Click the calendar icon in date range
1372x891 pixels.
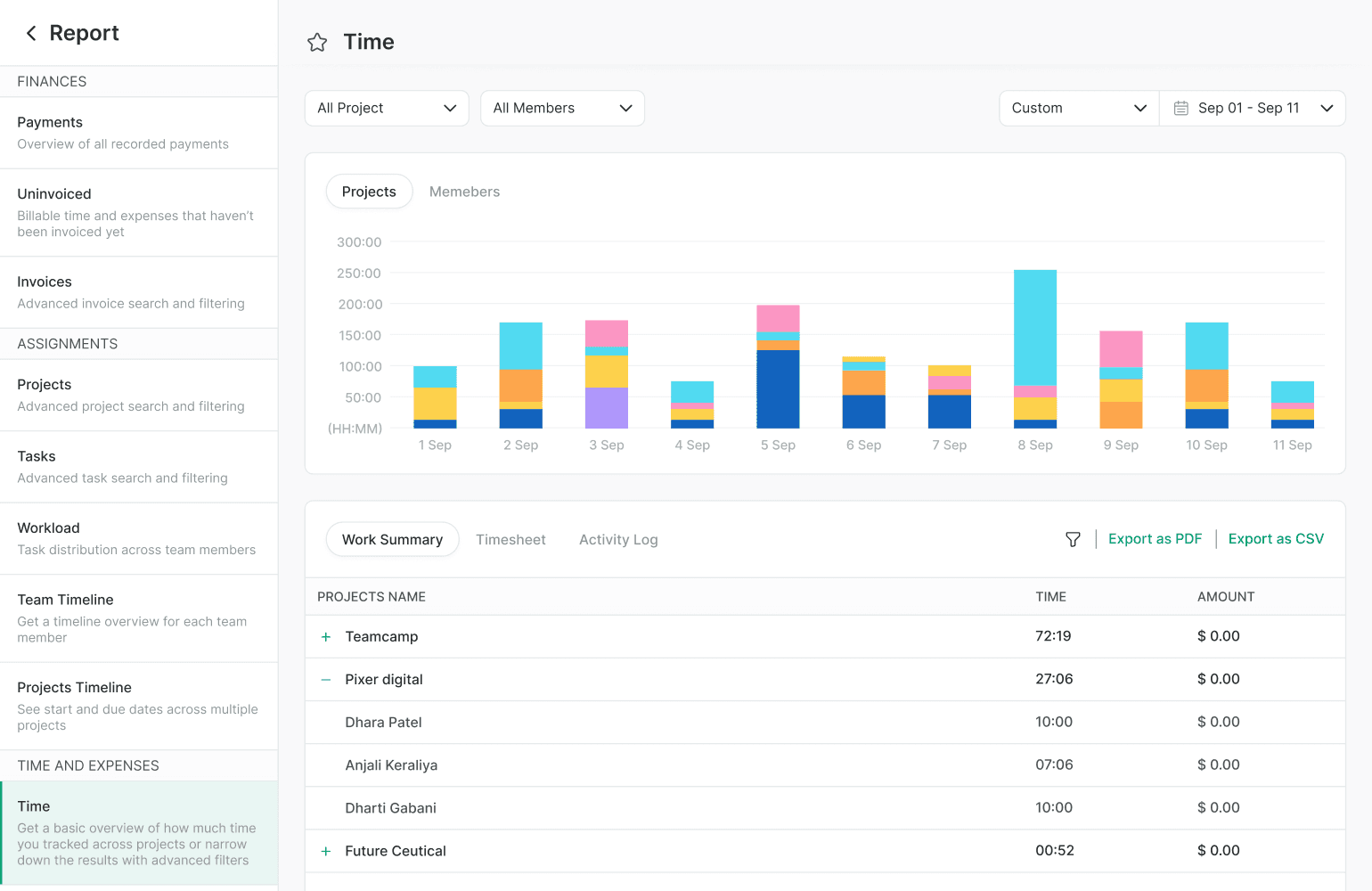(1180, 108)
